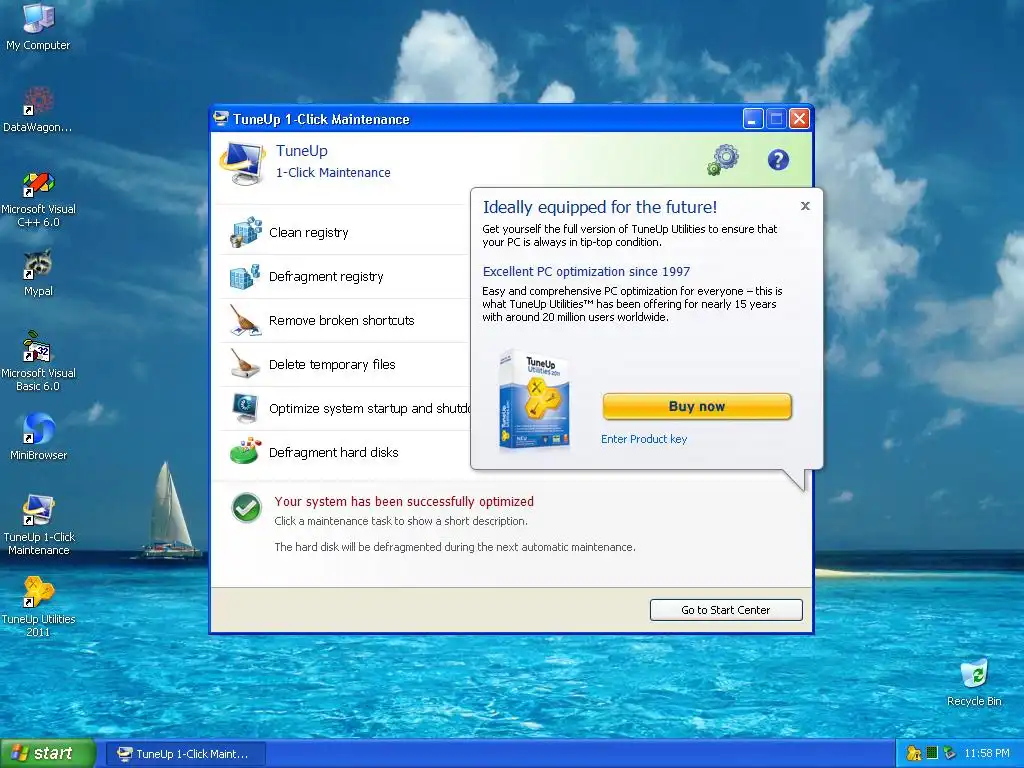This screenshot has height=768, width=1024.
Task: Click 'Ideally equipped for the future!' heading
Action: coord(600,207)
